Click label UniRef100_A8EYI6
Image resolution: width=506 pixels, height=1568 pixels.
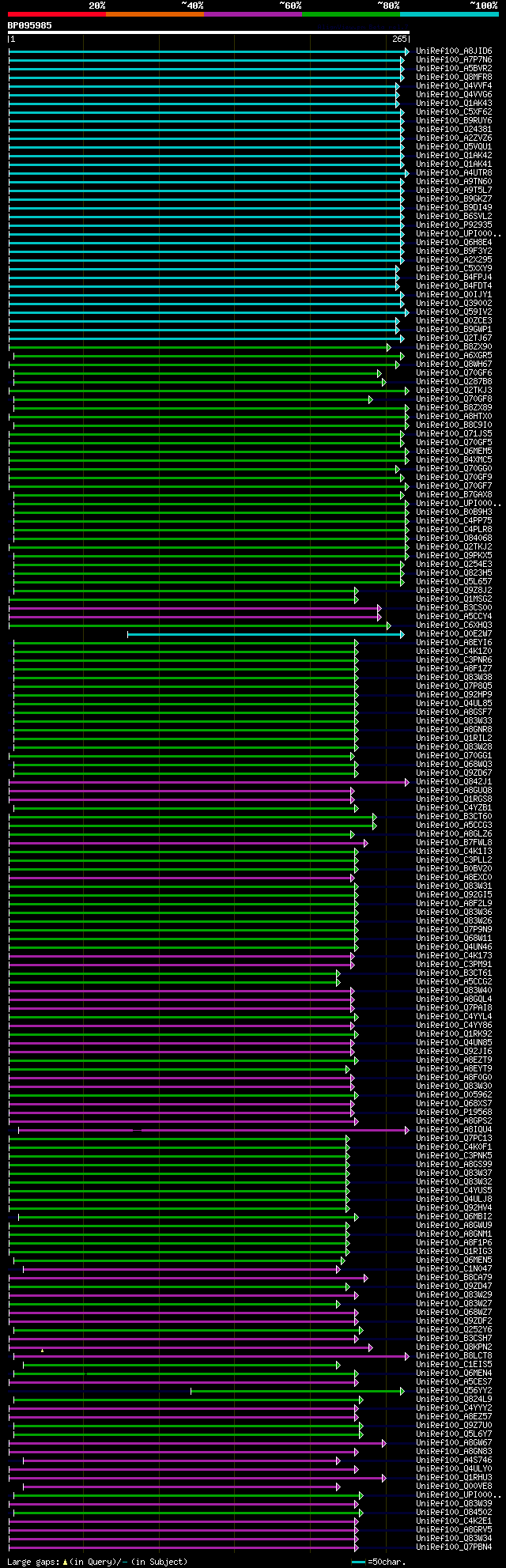click(x=454, y=643)
